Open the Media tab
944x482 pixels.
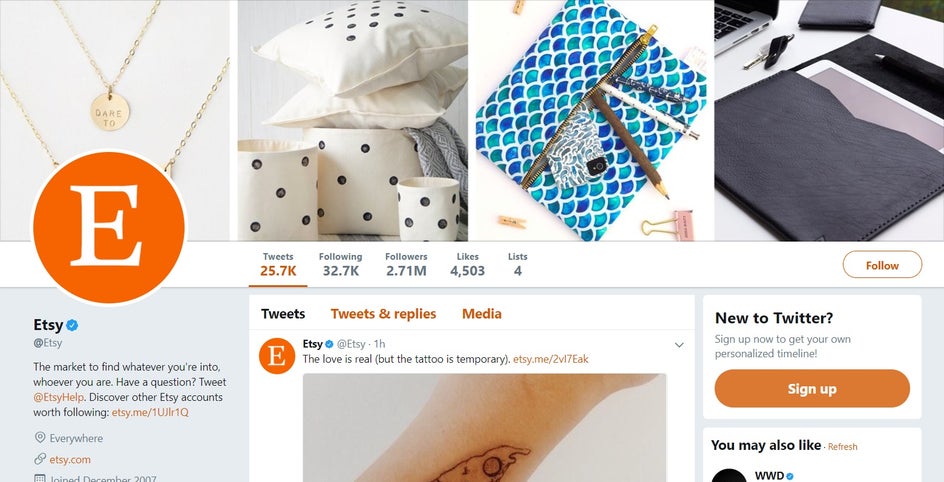[481, 314]
